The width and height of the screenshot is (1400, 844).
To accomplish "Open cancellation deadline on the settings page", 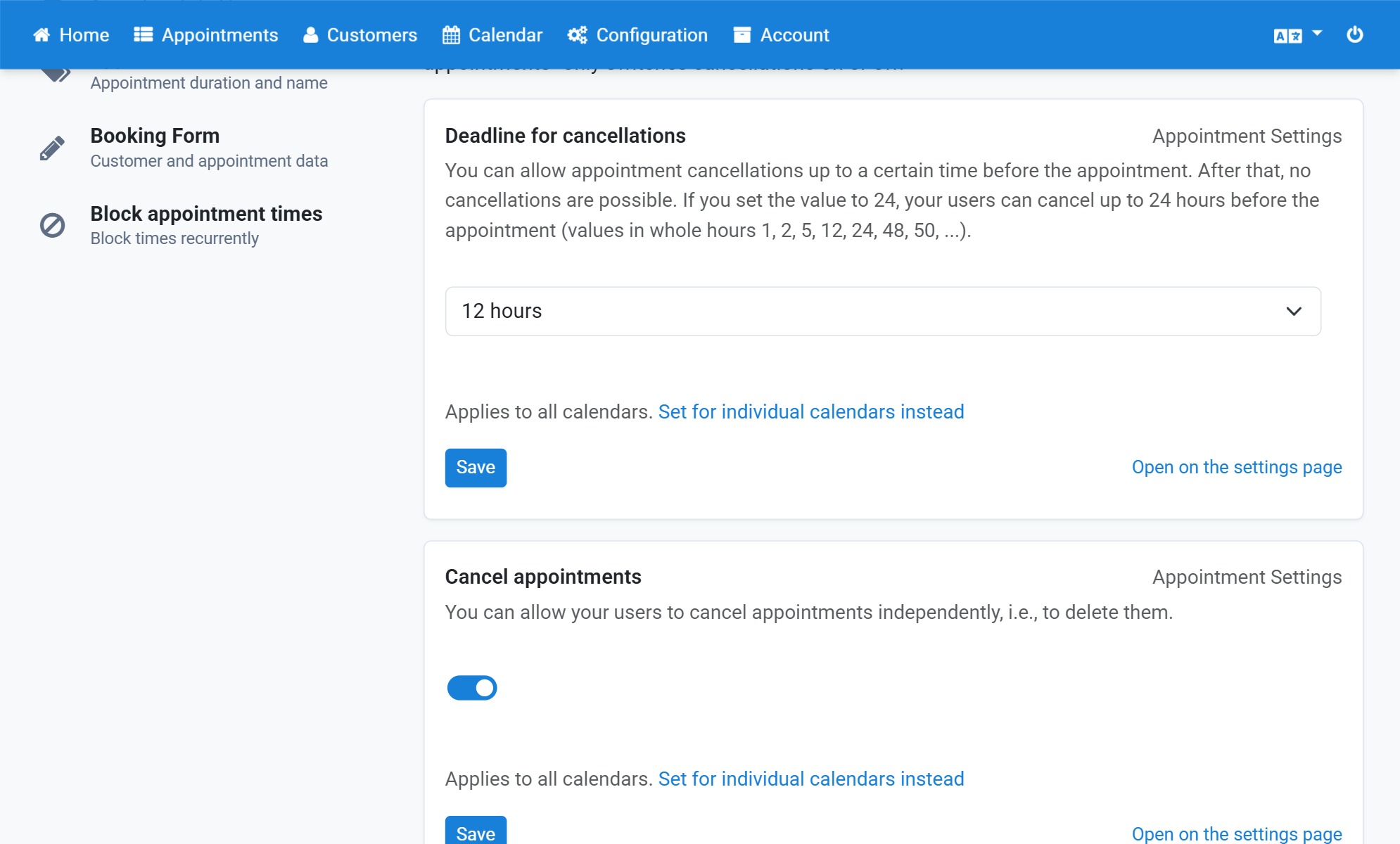I will (1237, 468).
